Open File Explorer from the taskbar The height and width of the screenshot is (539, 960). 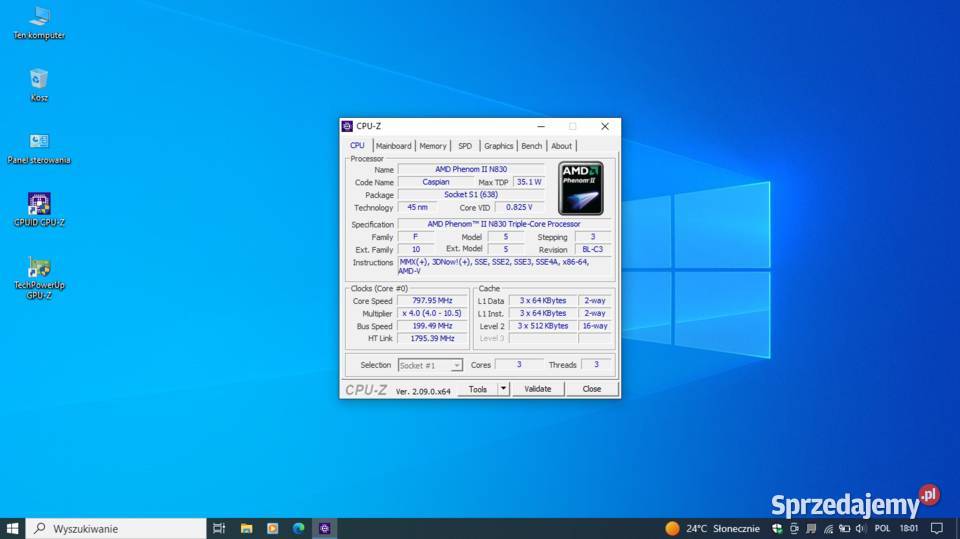pyautogui.click(x=246, y=528)
